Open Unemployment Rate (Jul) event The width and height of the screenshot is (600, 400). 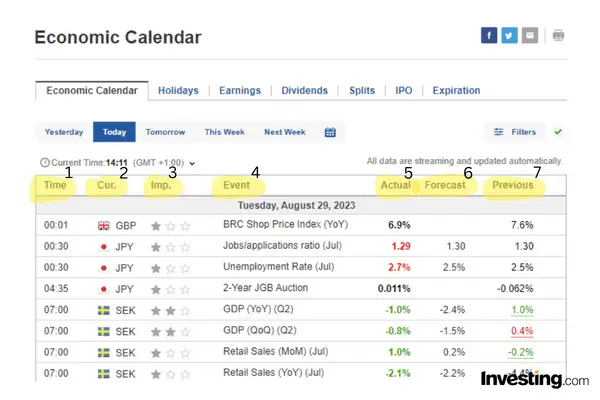[x=279, y=266]
